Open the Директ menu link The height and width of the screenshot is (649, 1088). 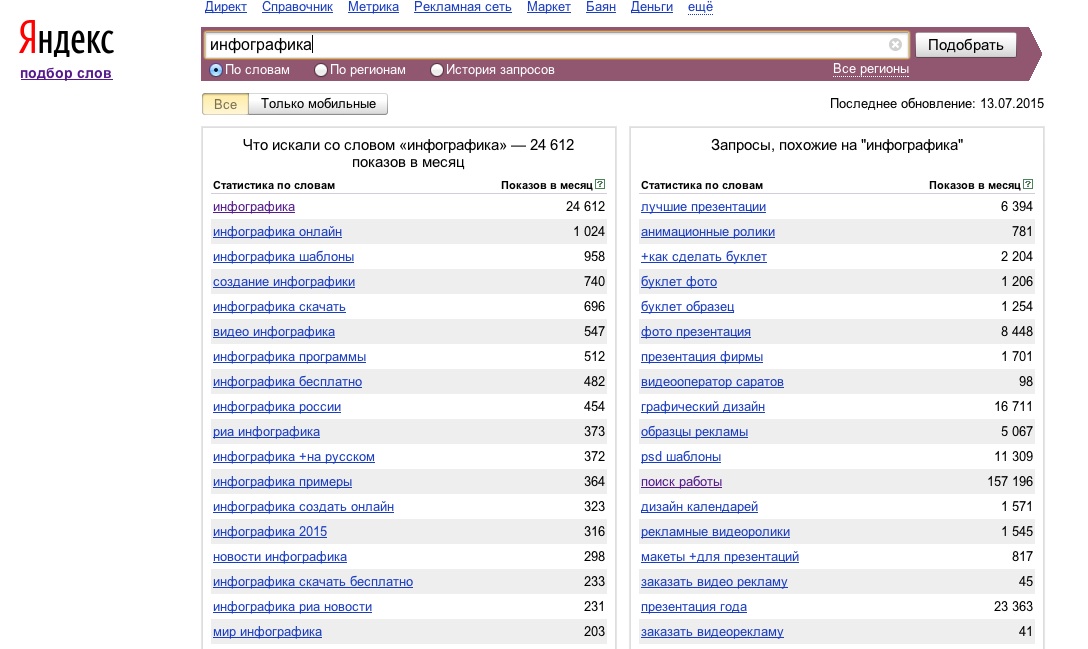point(226,7)
